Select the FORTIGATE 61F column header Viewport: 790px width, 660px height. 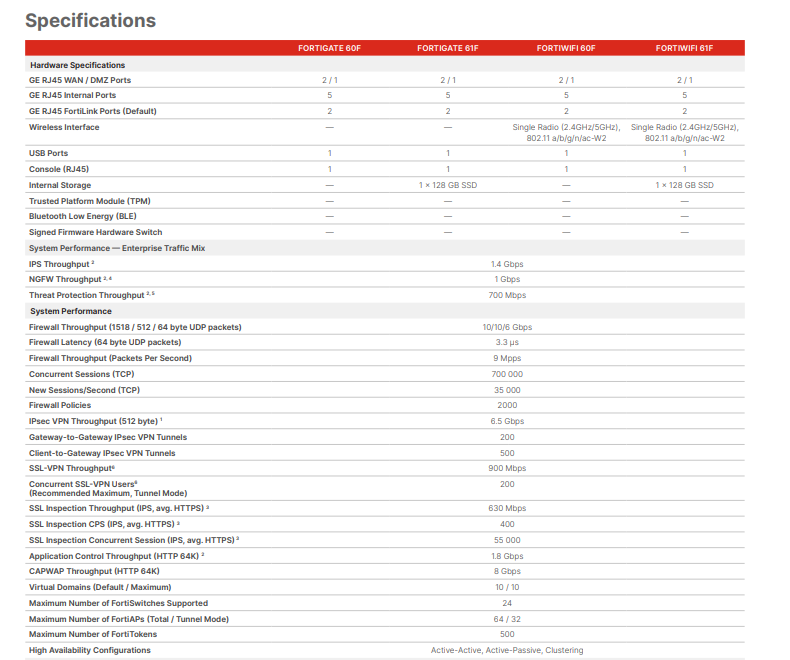[x=447, y=48]
